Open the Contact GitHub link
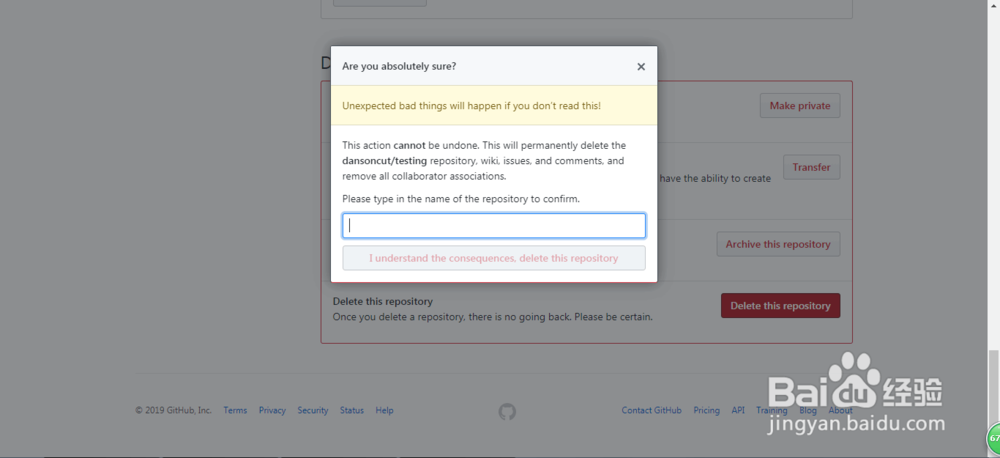Viewport: 1000px width, 458px height. pos(652,410)
